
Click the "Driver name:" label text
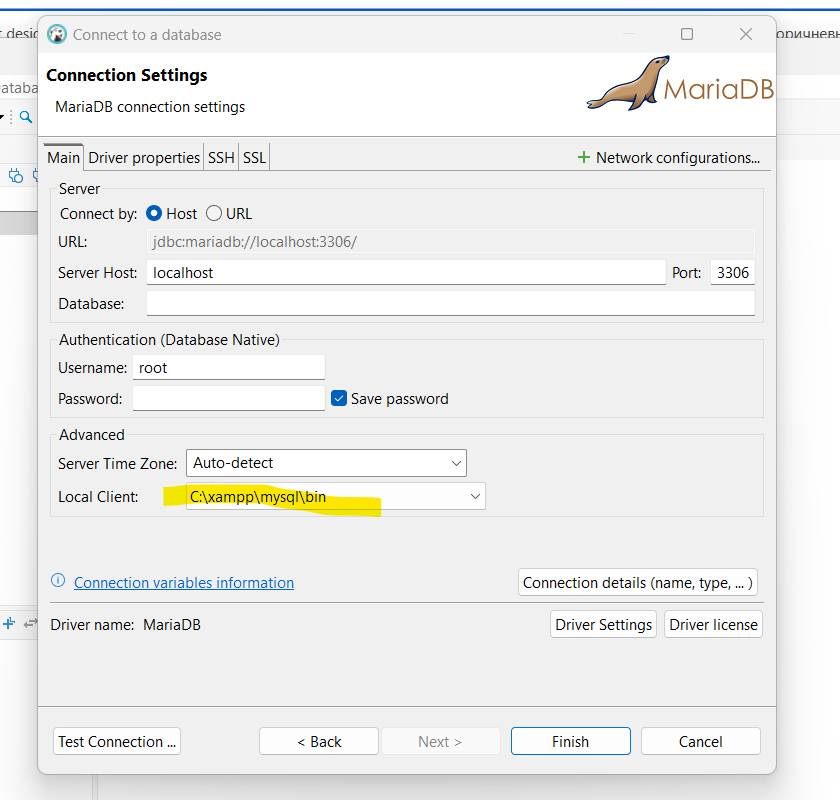pyautogui.click(x=92, y=625)
